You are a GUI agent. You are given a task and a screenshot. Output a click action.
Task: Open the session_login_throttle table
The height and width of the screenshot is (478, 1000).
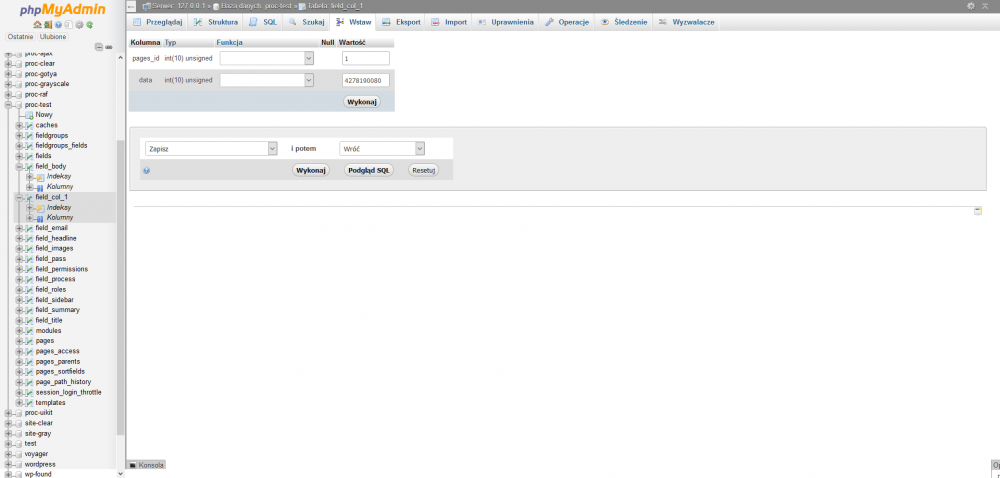(x=68, y=393)
